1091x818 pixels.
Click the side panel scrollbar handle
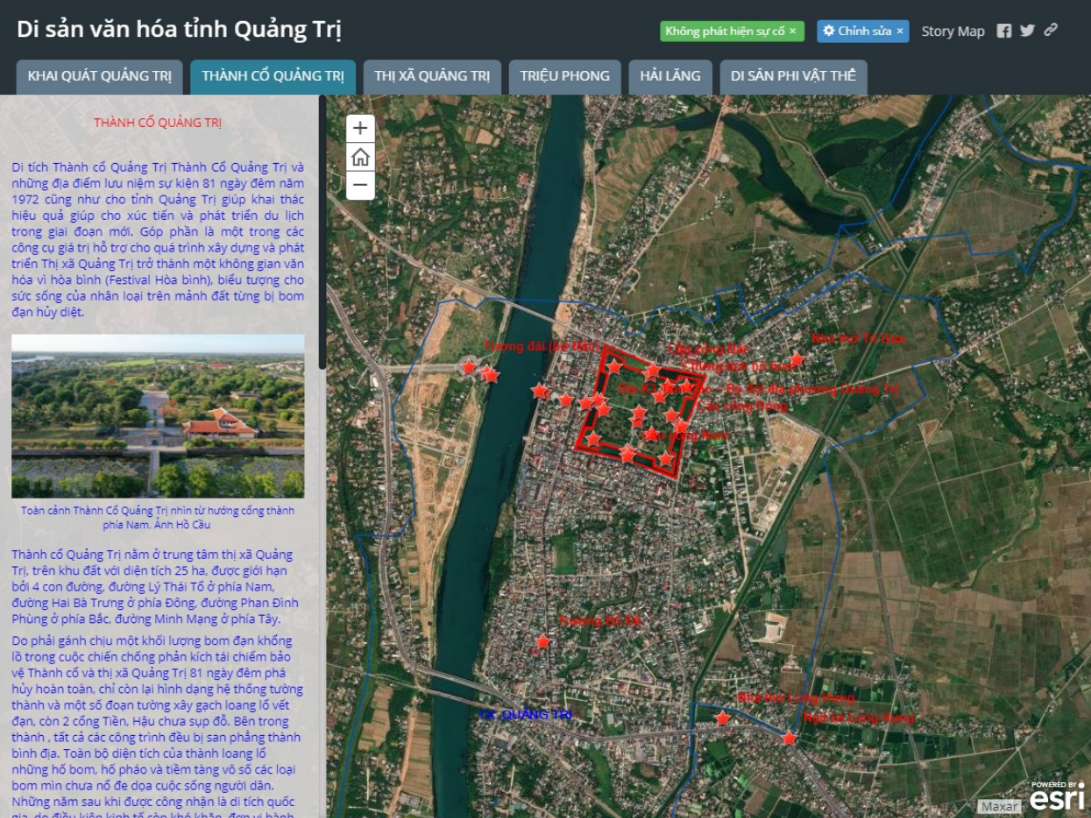pyautogui.click(x=322, y=232)
